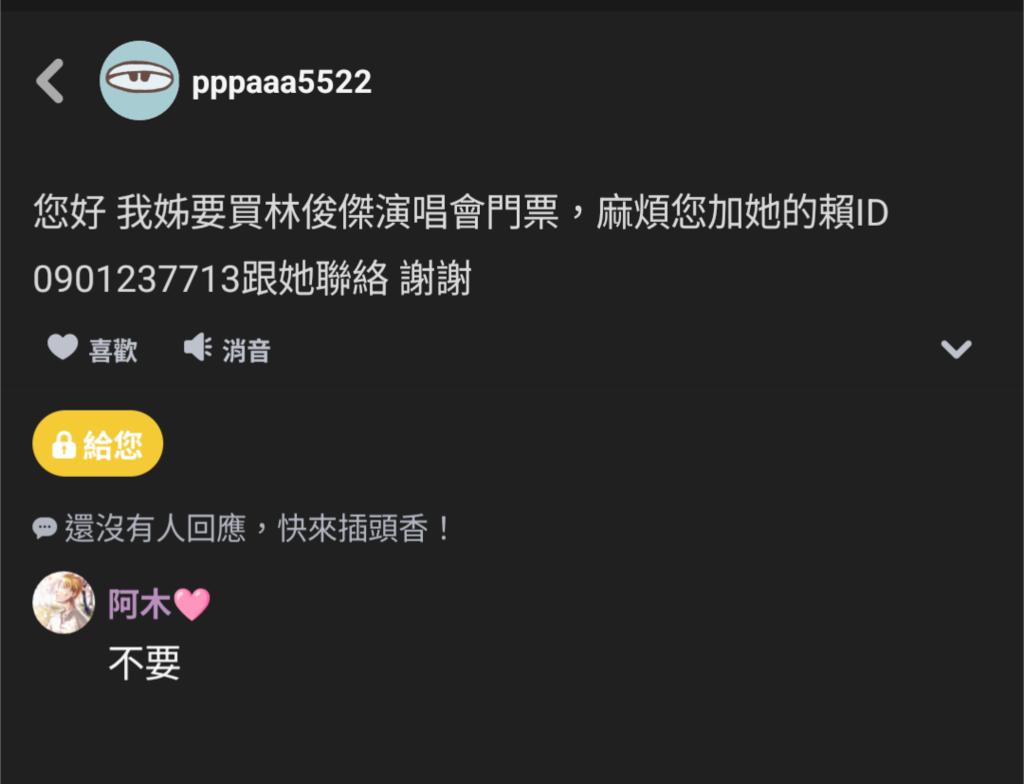Open pppaaa5522's eye avatar picture
The height and width of the screenshot is (784, 1024).
point(139,80)
